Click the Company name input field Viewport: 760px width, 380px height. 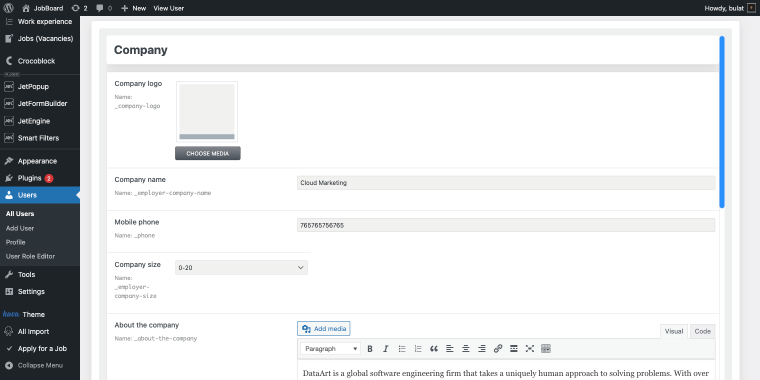pos(506,183)
